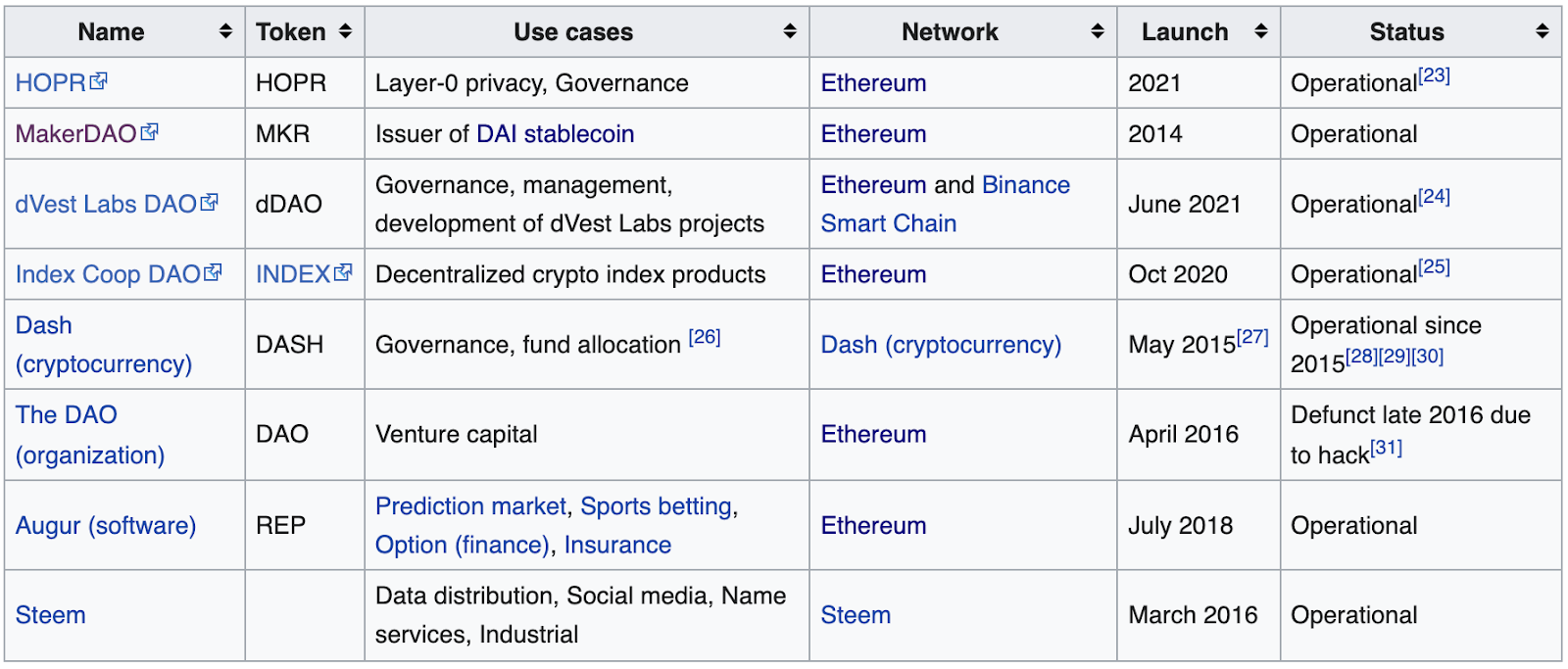Click external link icon beside INDEX token

(342, 273)
